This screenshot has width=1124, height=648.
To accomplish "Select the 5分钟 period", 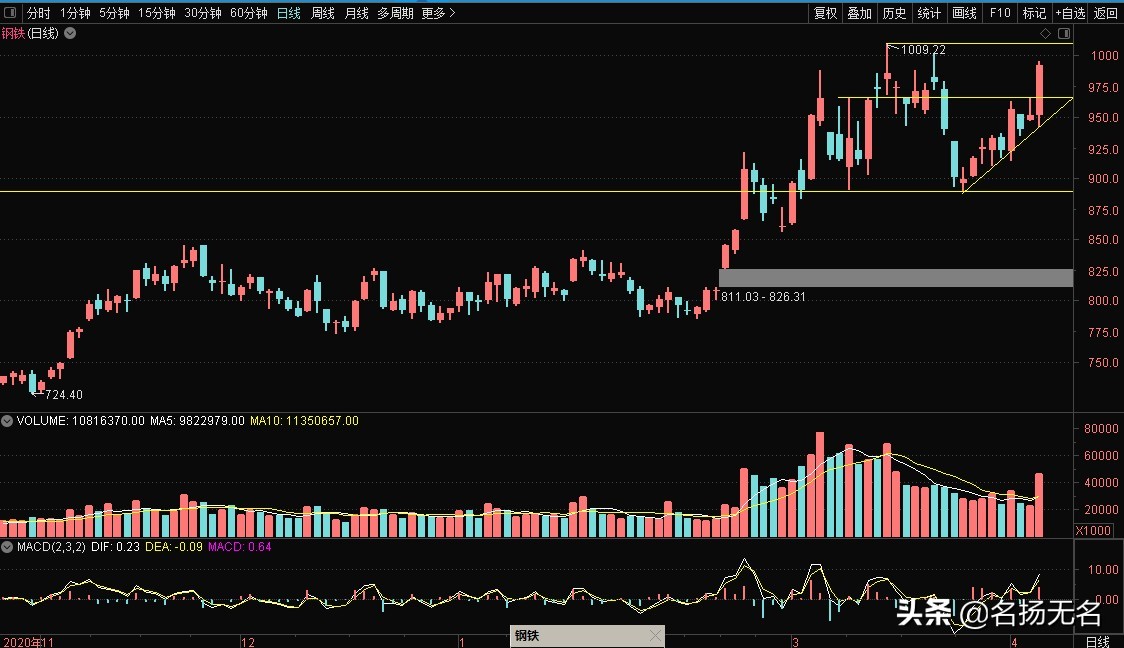I will [114, 13].
